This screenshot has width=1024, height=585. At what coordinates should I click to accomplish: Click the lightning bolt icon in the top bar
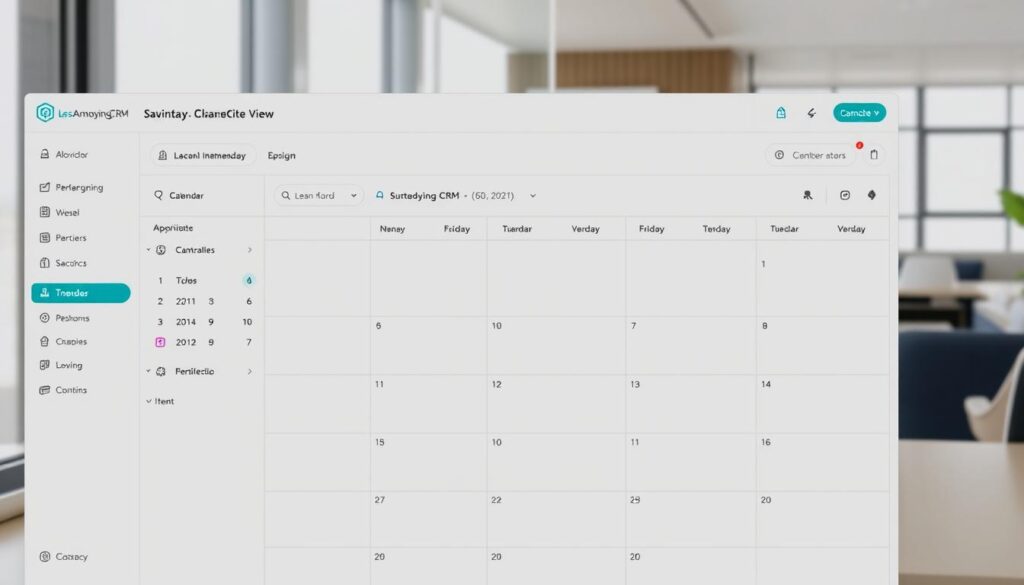(811, 113)
